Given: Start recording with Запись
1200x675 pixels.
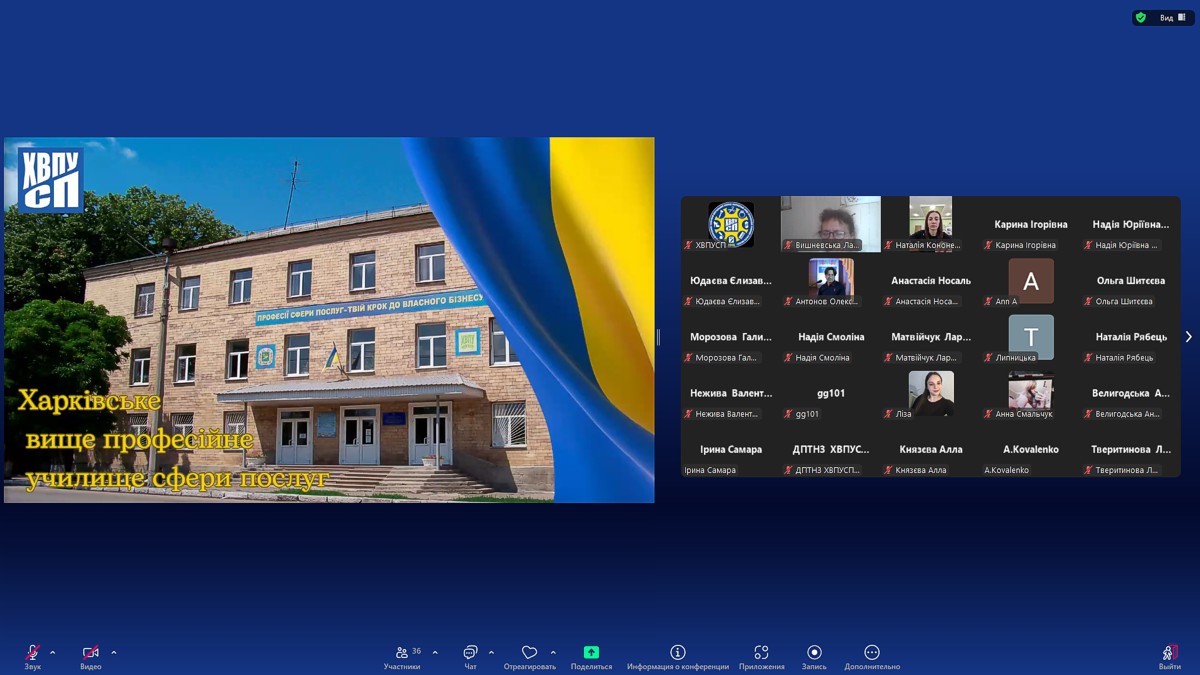Looking at the screenshot, I should (x=814, y=657).
